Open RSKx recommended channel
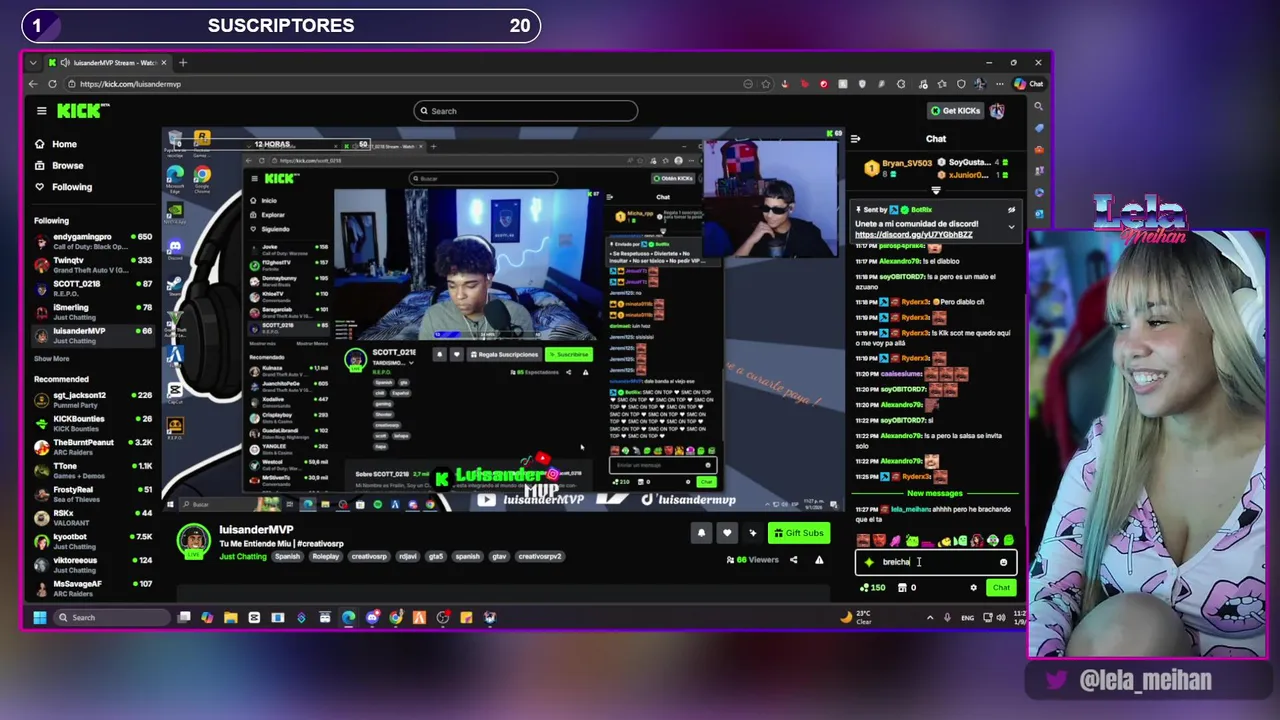 point(94,517)
